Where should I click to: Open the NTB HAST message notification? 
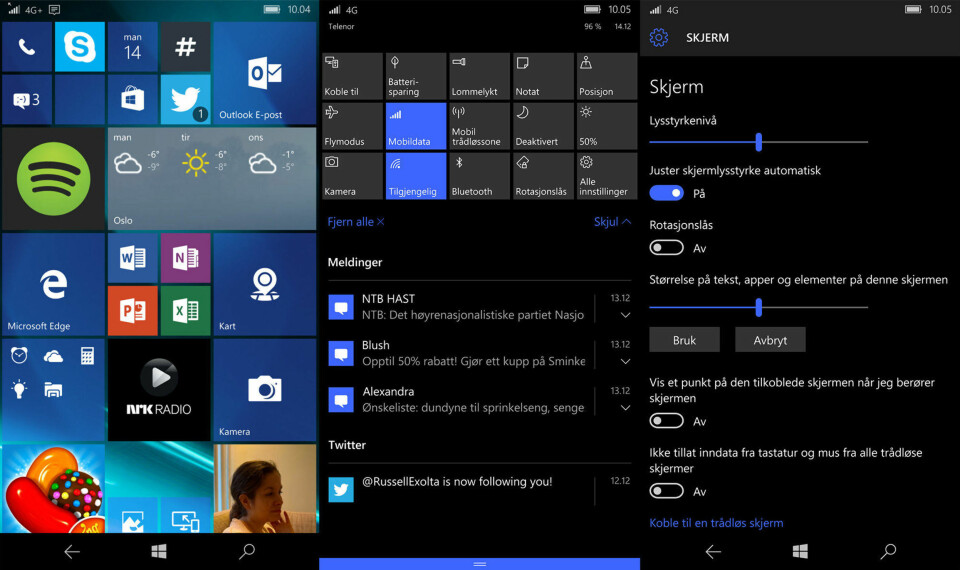pos(459,307)
